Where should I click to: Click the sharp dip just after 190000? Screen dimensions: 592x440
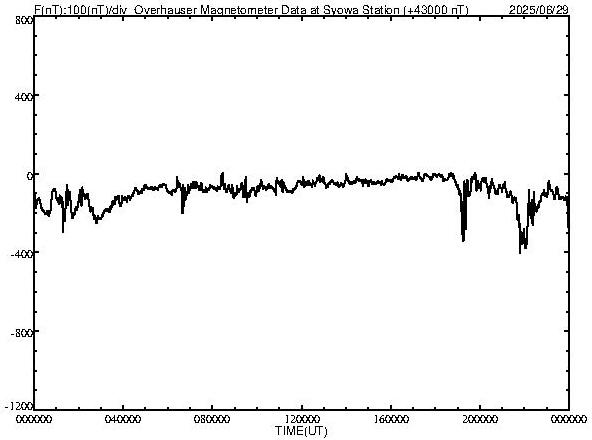pos(463,240)
